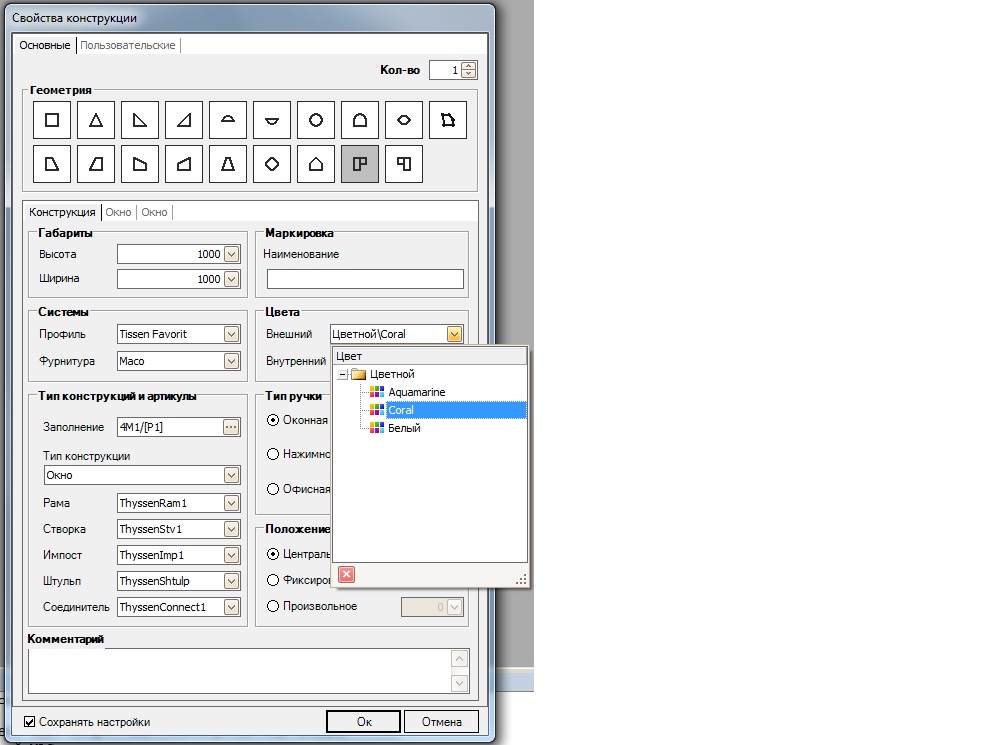Select the house-shaped pentagon geometry
The height and width of the screenshot is (745, 1008).
(x=316, y=164)
